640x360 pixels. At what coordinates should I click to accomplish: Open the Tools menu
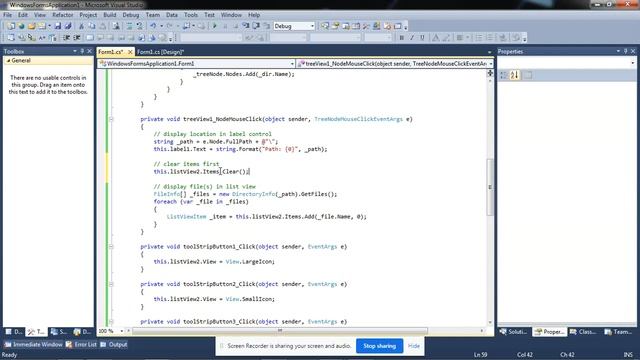(191, 15)
